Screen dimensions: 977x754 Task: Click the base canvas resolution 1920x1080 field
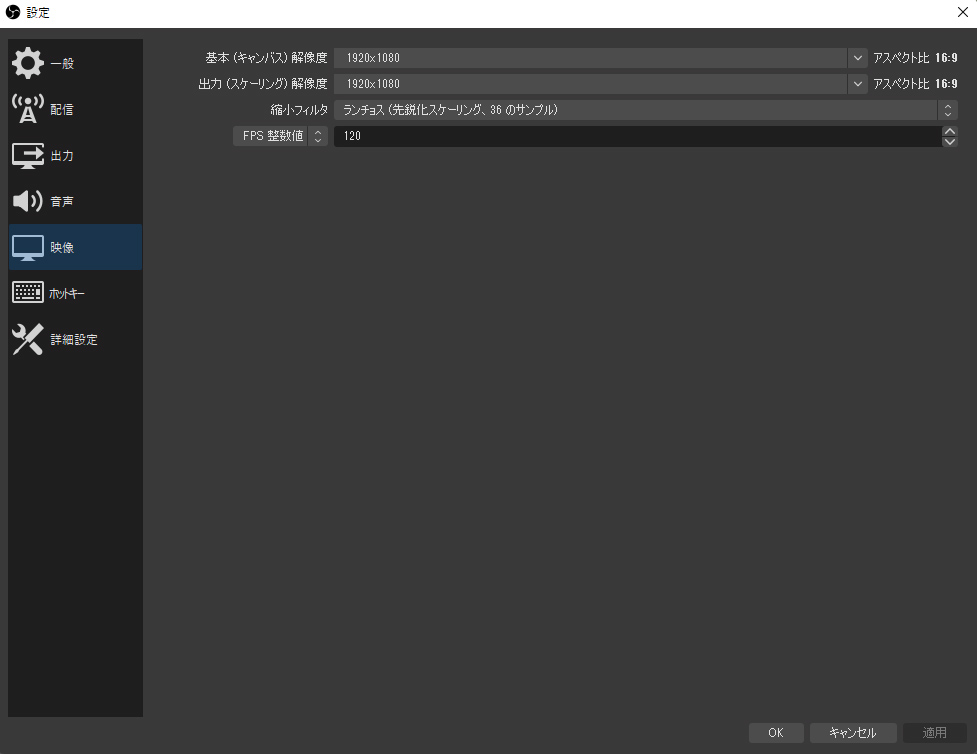[x=591, y=58]
